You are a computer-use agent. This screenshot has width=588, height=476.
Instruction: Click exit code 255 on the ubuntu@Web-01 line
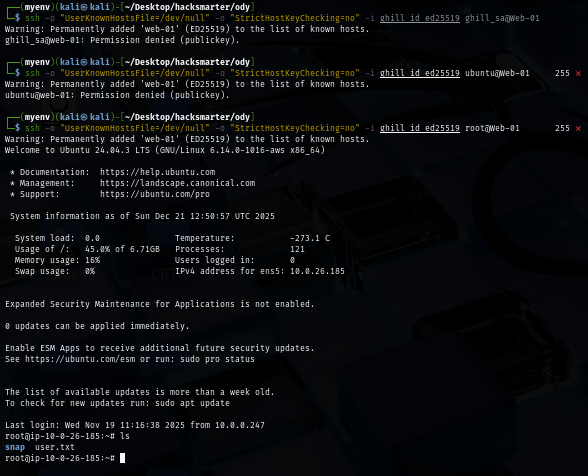click(562, 73)
